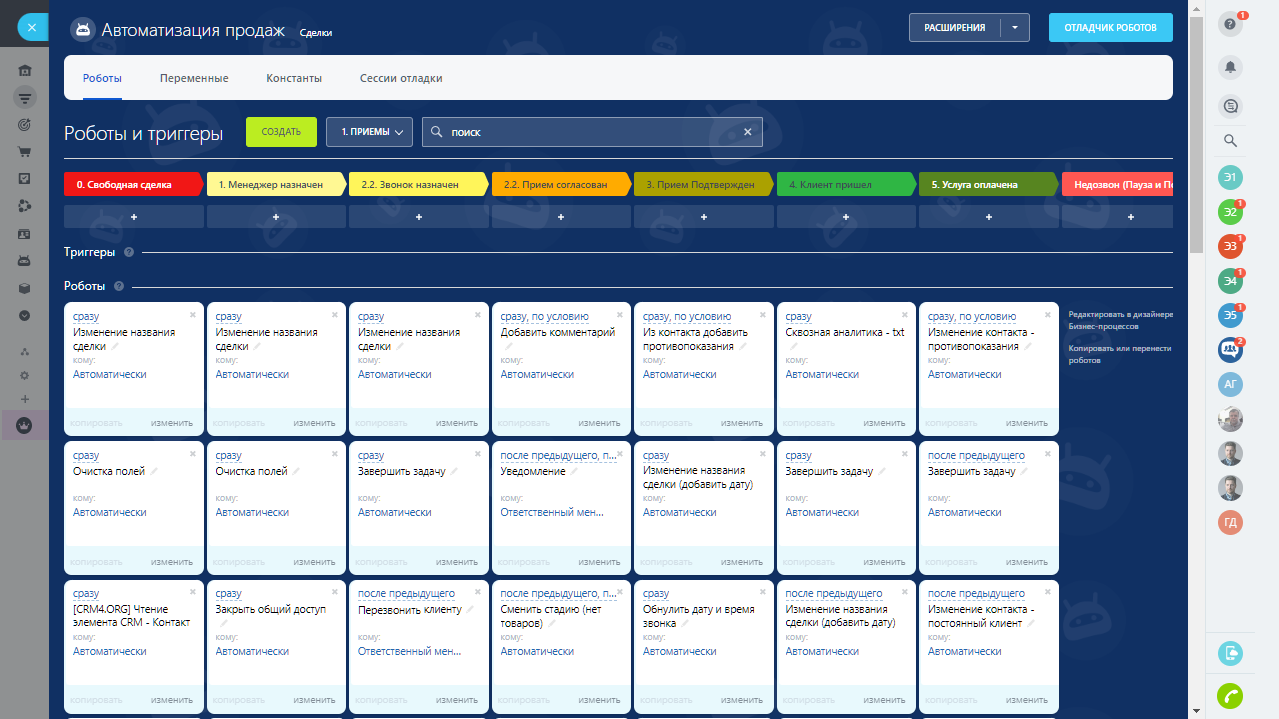Open the box warehouse icon in left sidebar
Viewport: 1279px width, 719px height.
point(25,287)
